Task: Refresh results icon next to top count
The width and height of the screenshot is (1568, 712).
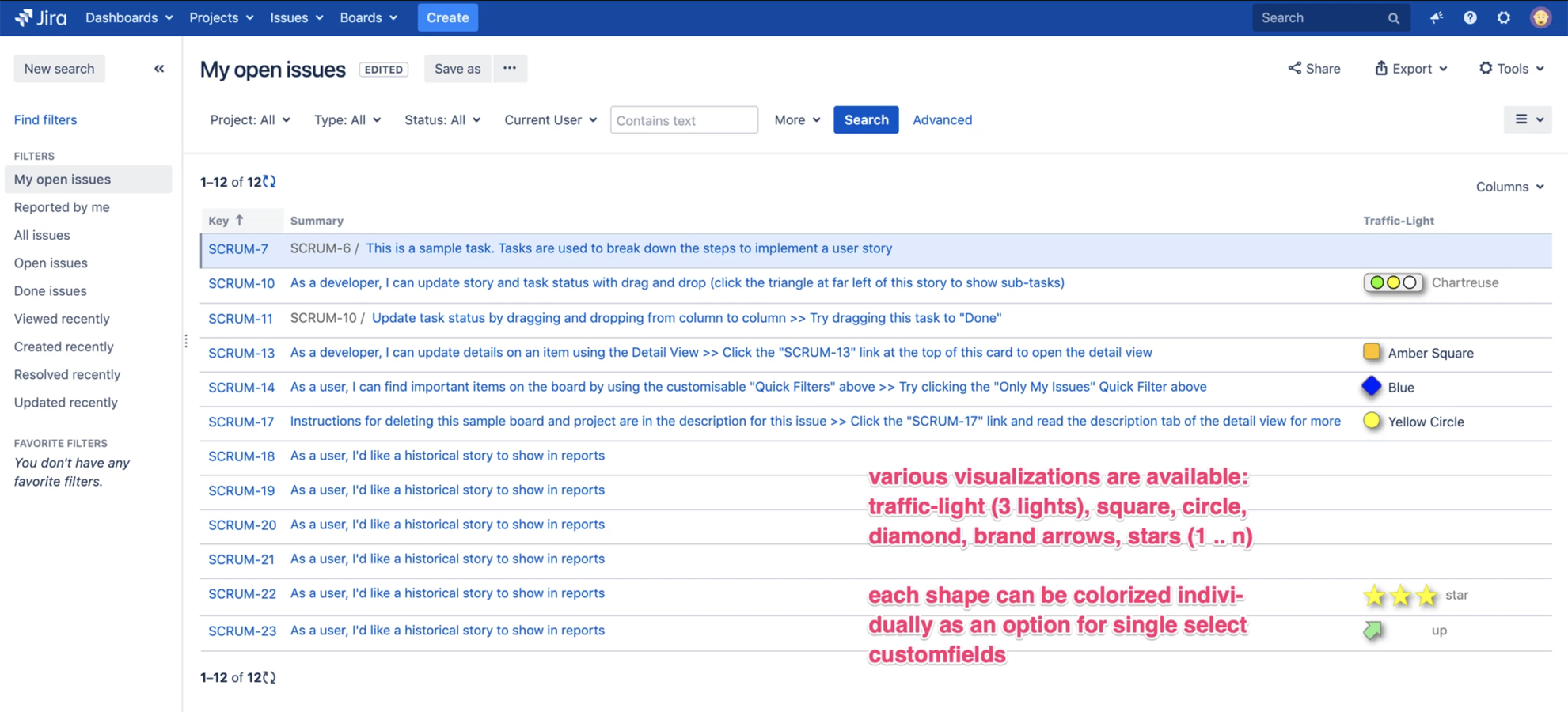Action: (x=269, y=181)
